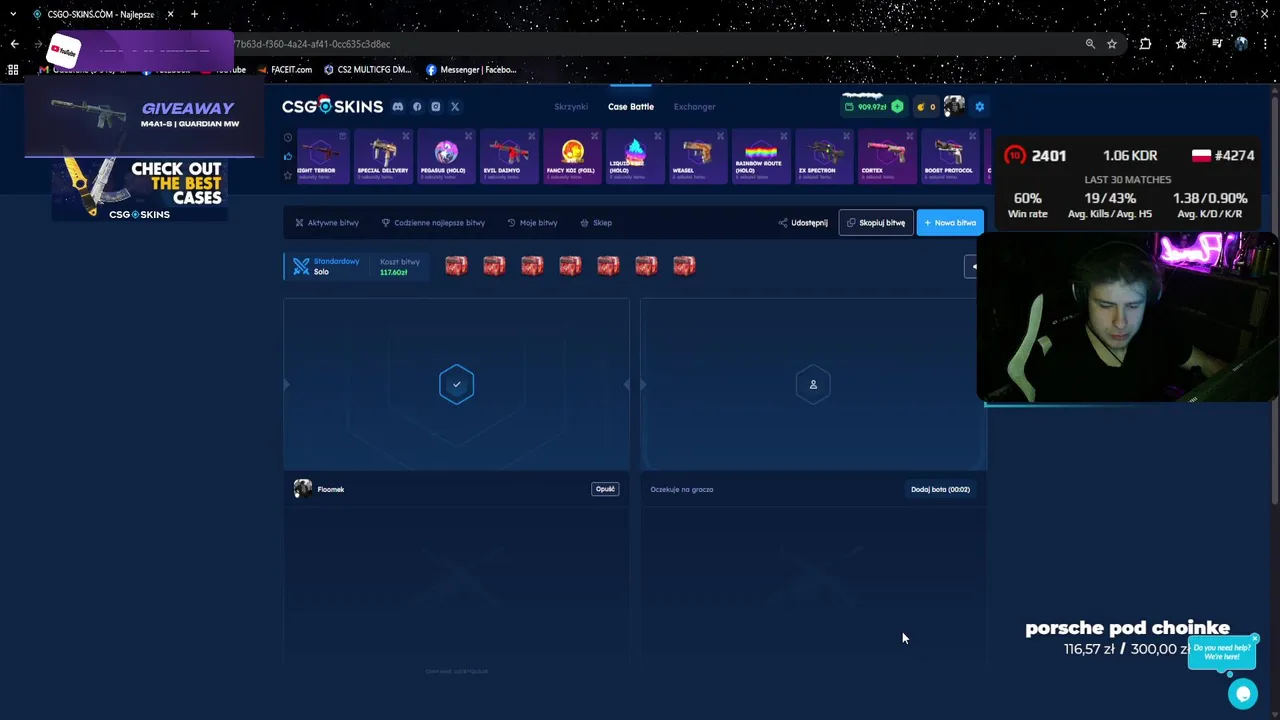Click the 'Check out the best cases' banner
This screenshot has width=1280, height=720.
coord(140,190)
